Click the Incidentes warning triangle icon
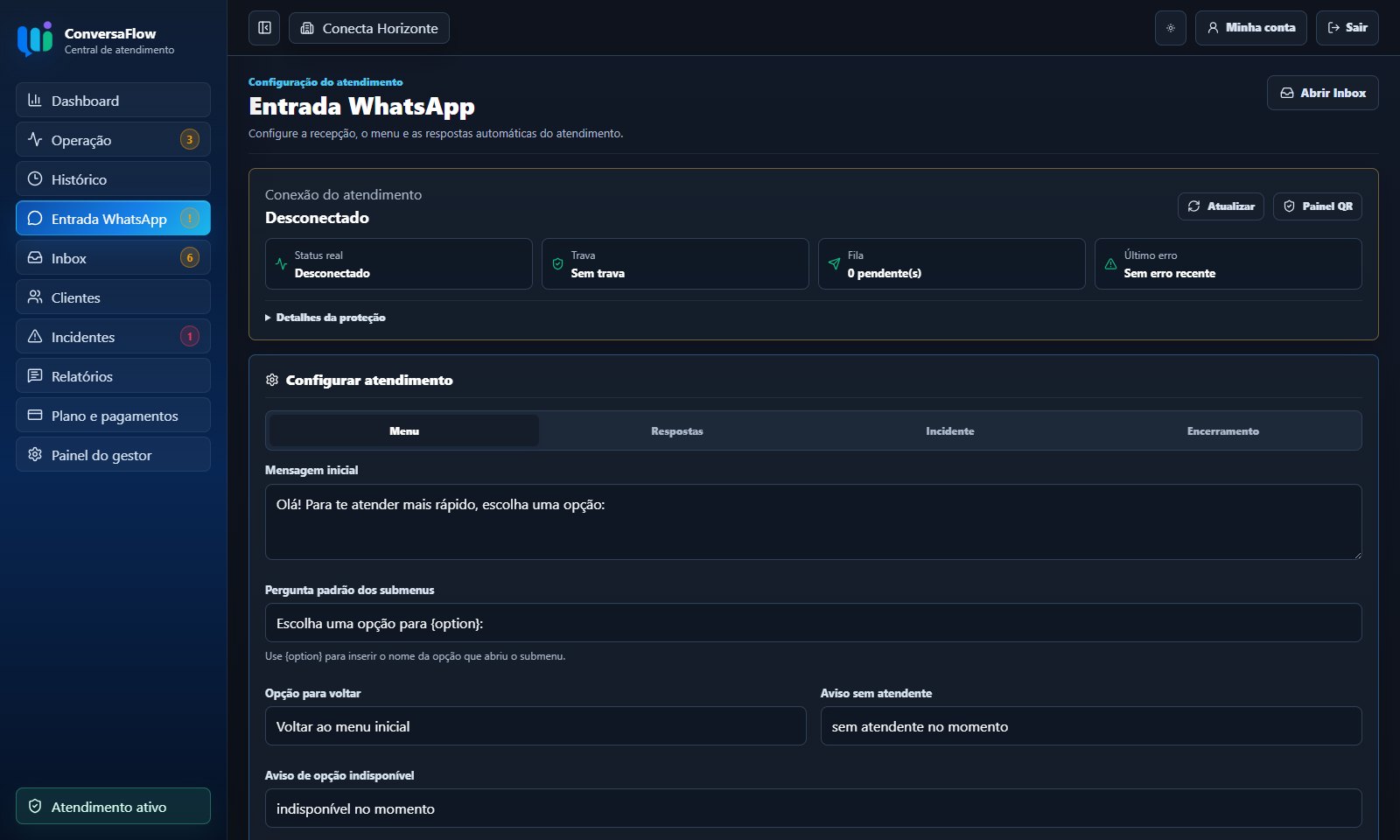Screen dimensions: 1400x840 click(35, 336)
